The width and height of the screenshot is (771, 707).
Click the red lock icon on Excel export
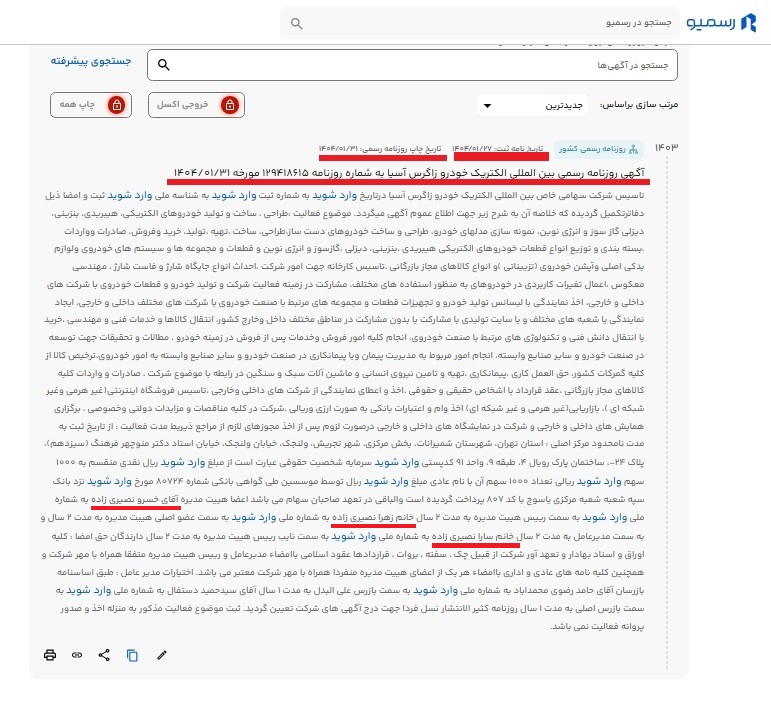point(230,105)
